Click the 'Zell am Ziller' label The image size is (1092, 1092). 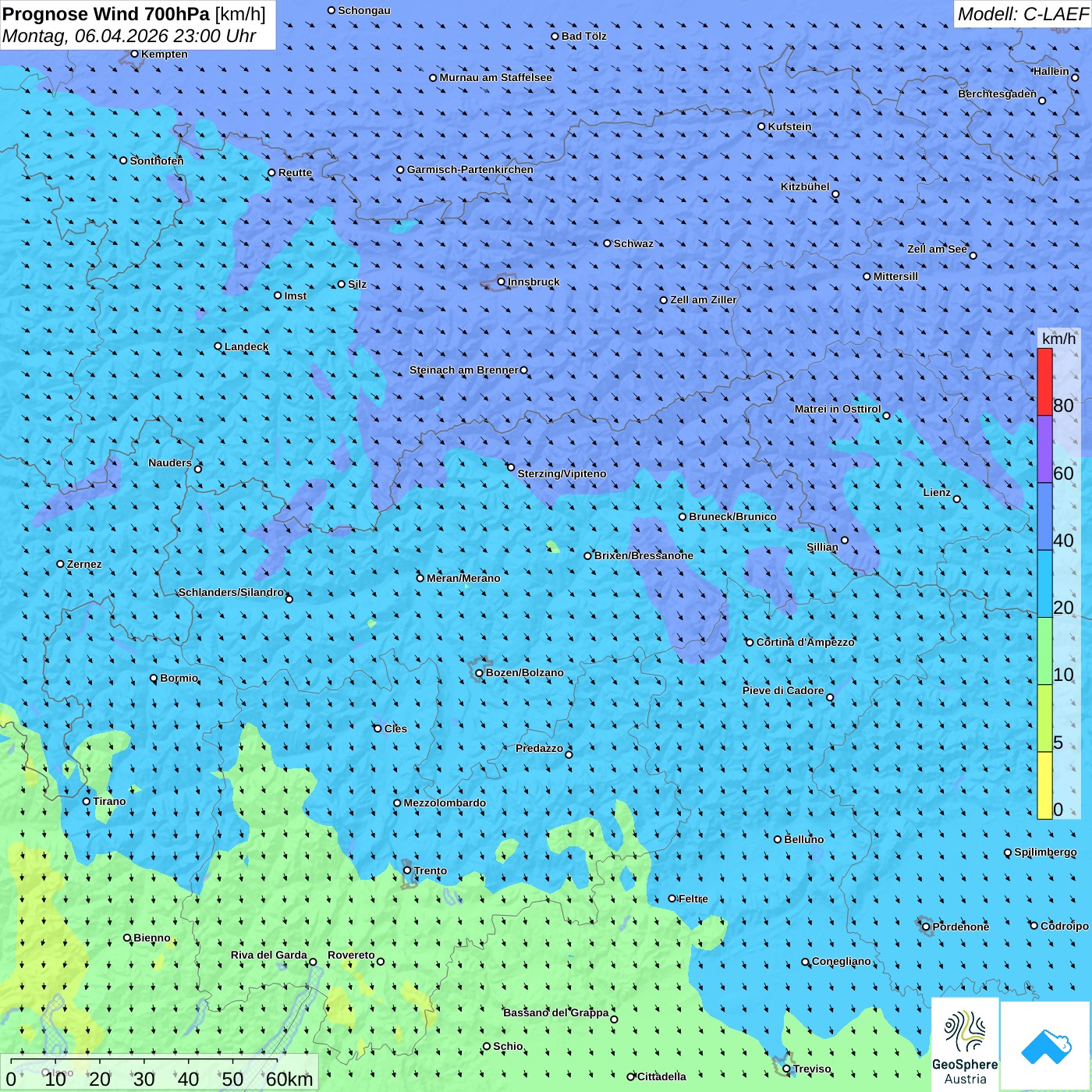(704, 300)
